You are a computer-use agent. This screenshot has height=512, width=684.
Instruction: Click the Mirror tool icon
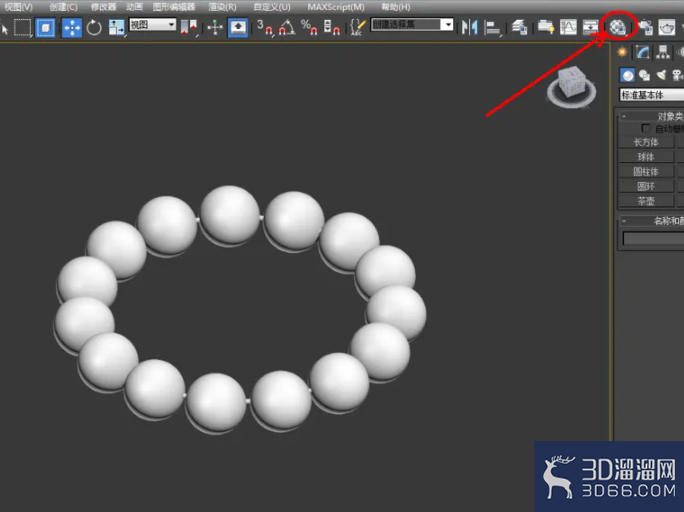(470, 28)
